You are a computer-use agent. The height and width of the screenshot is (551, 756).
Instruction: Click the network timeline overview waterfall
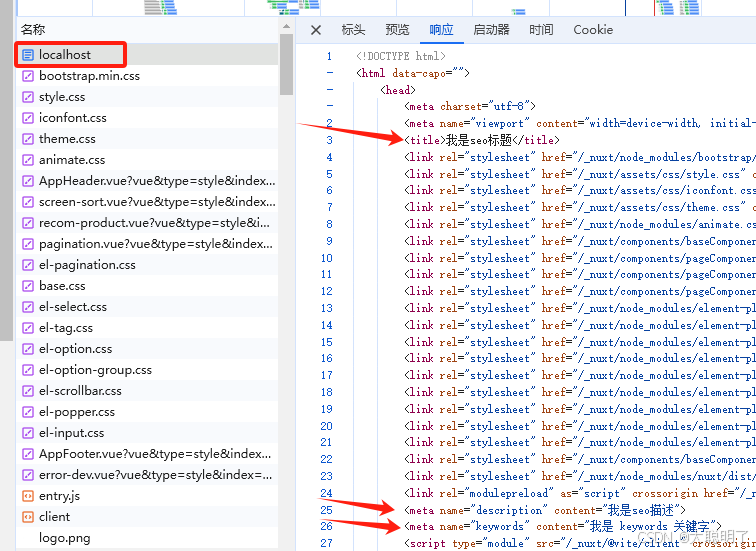coord(386,8)
